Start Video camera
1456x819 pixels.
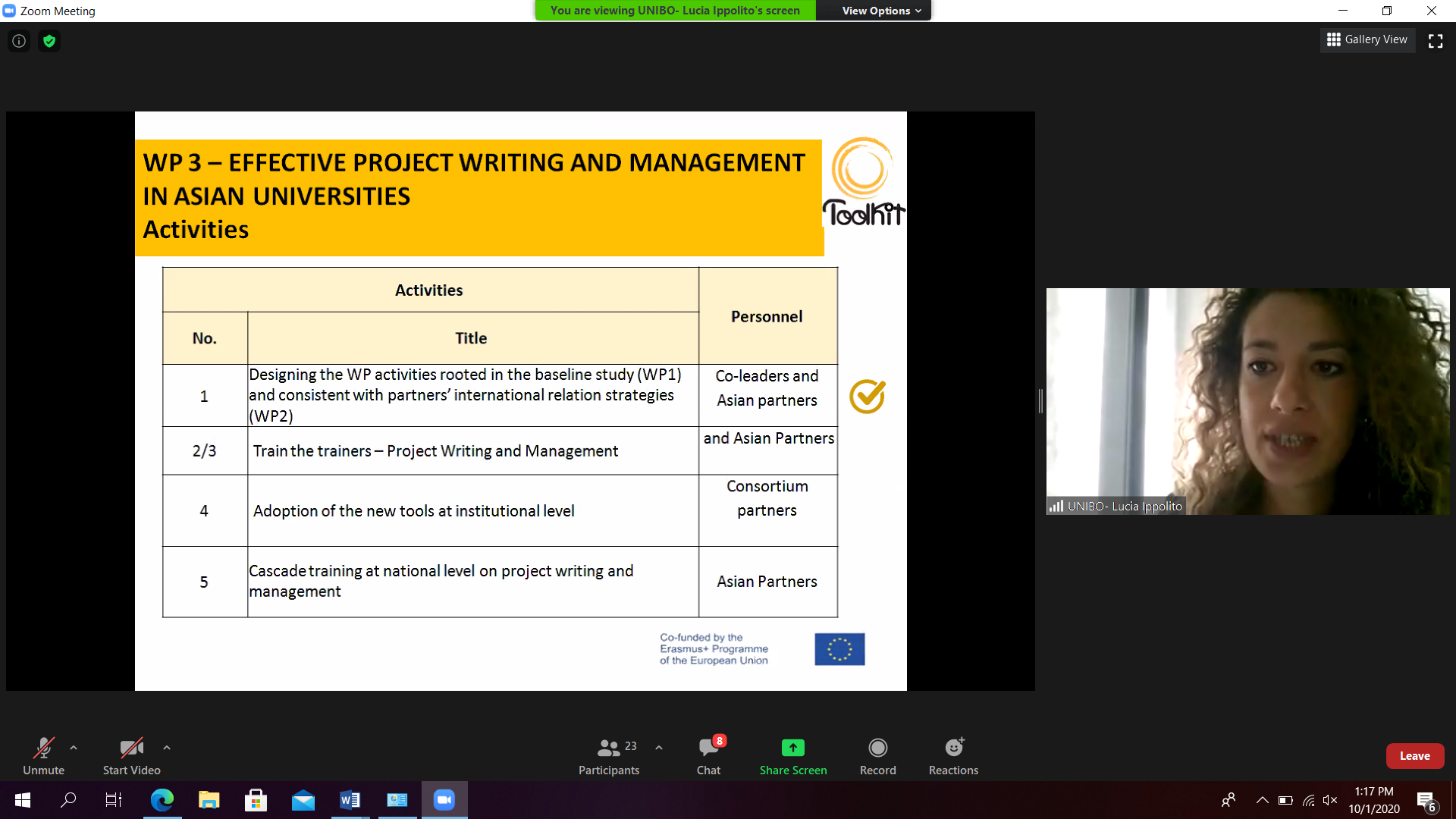coord(131,756)
